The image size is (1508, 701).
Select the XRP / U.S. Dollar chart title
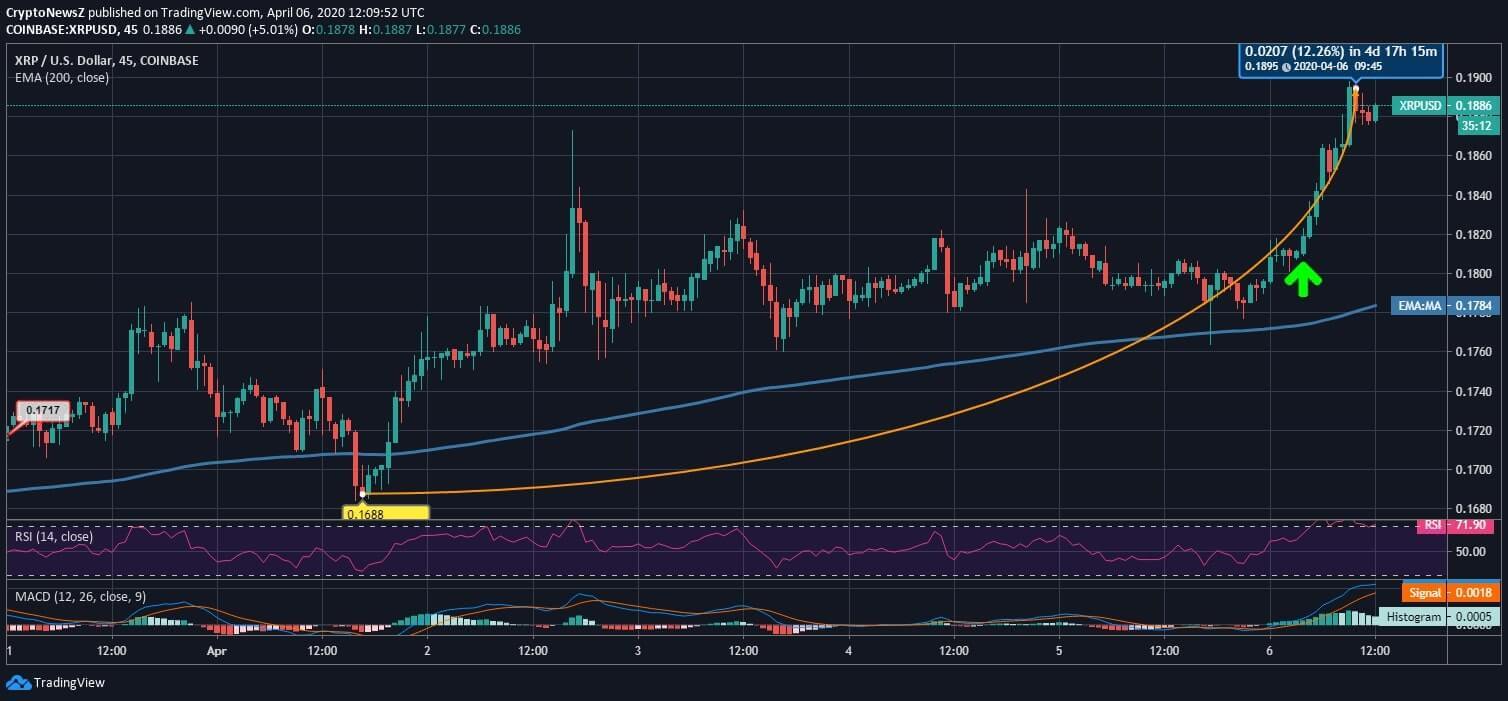106,61
